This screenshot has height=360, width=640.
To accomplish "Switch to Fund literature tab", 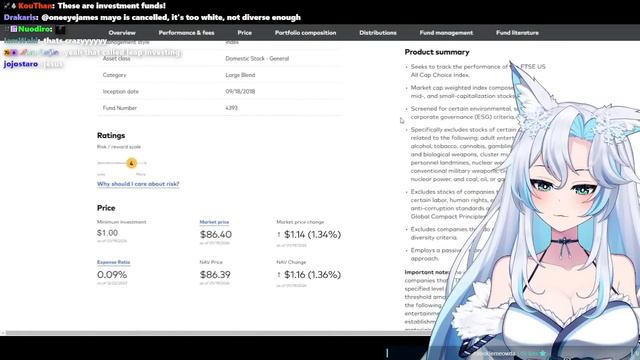I will pyautogui.click(x=518, y=33).
